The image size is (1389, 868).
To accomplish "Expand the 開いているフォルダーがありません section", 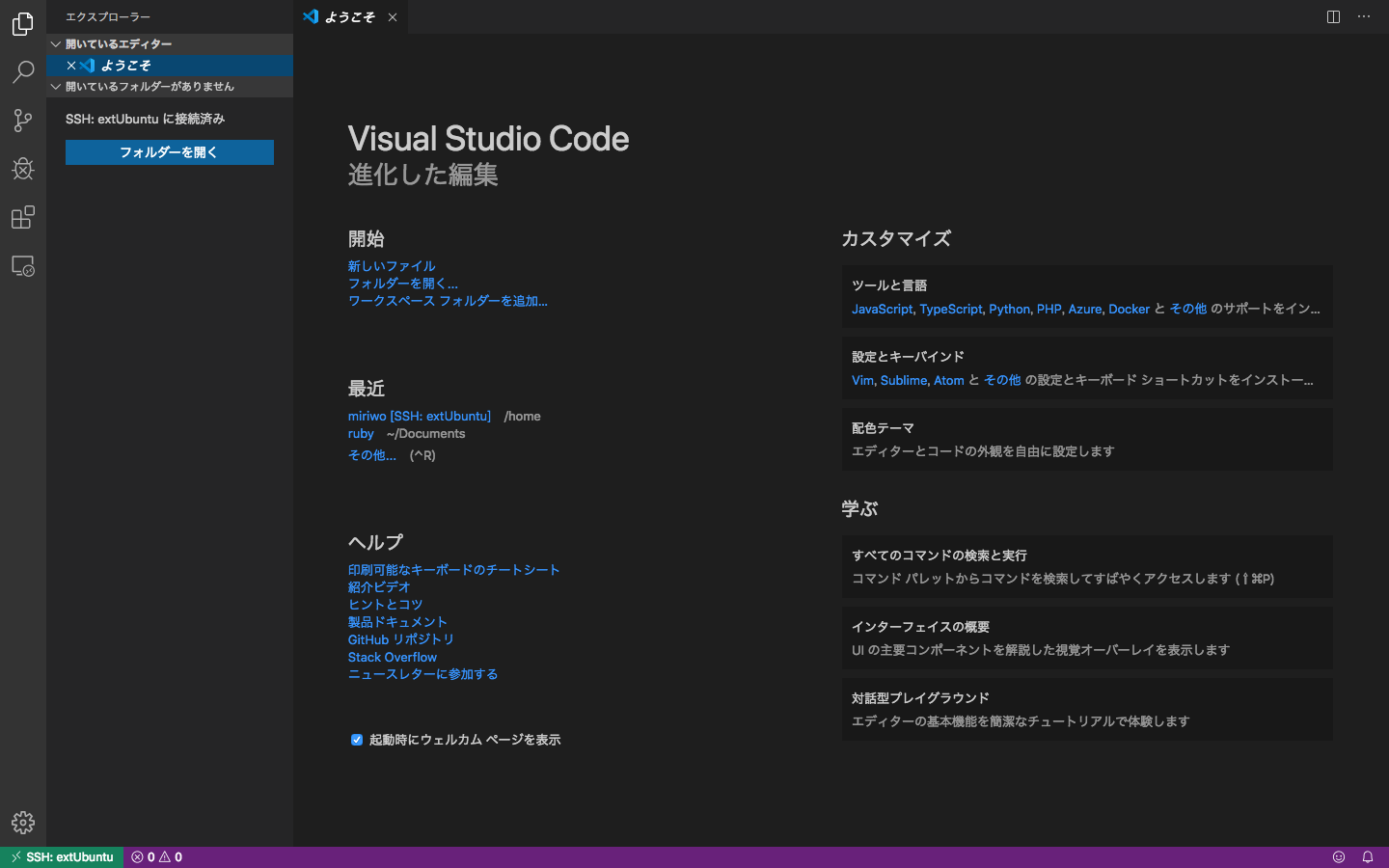I will pos(55,86).
